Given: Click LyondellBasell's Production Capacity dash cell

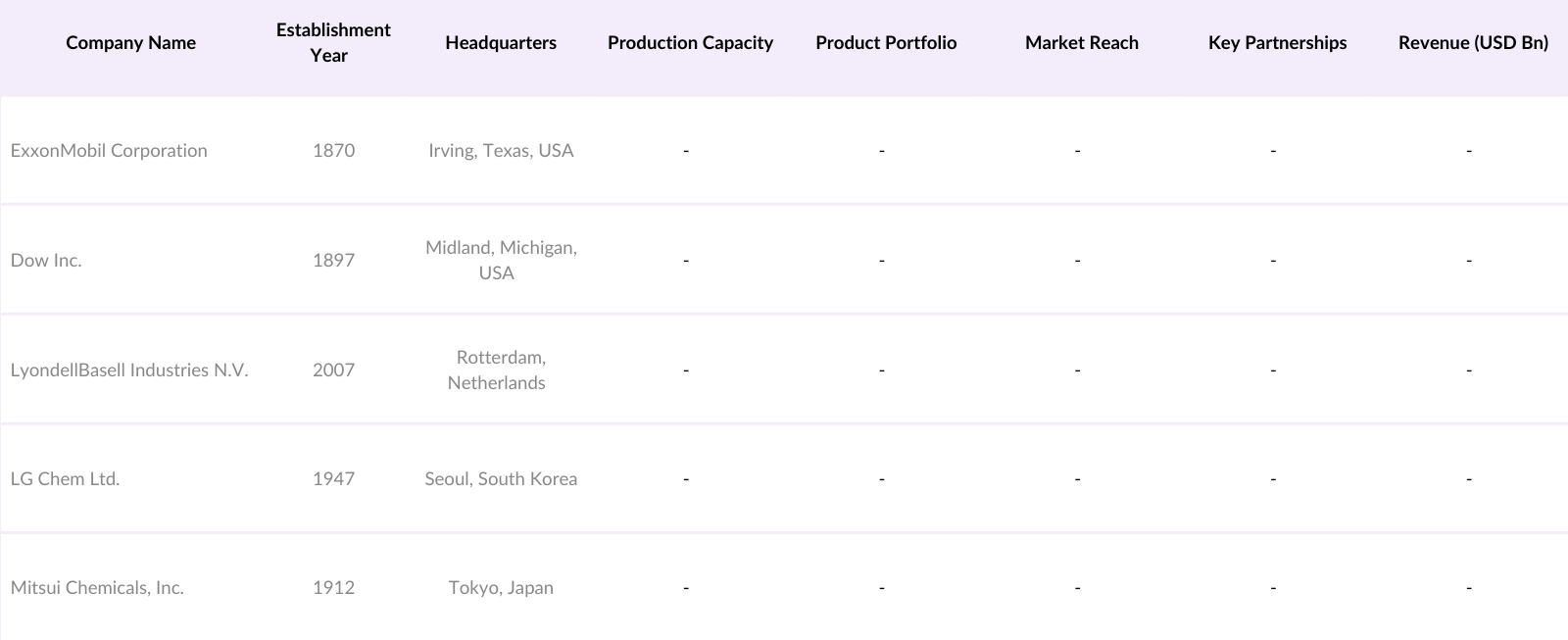Looking at the screenshot, I should pyautogui.click(x=686, y=370).
